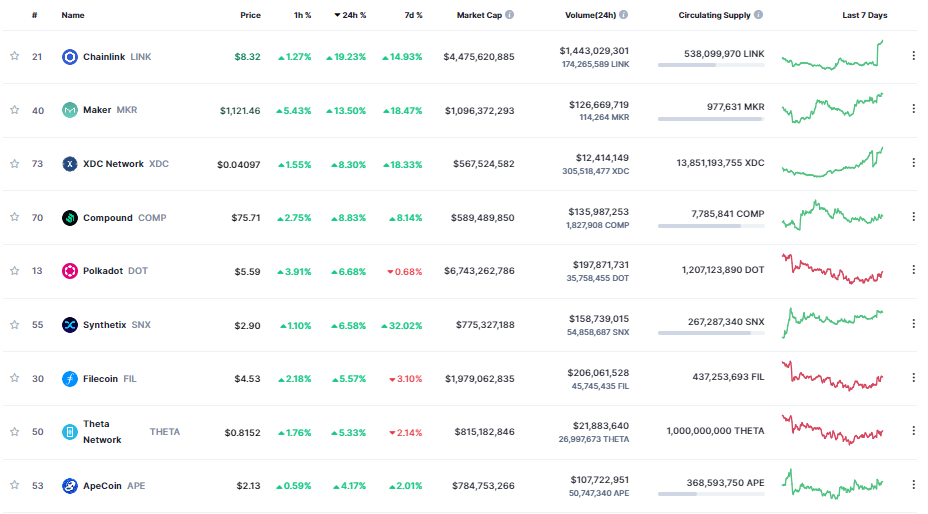This screenshot has height=514, width=928.
Task: Open more options menu for Filecoin row
Action: [x=913, y=377]
